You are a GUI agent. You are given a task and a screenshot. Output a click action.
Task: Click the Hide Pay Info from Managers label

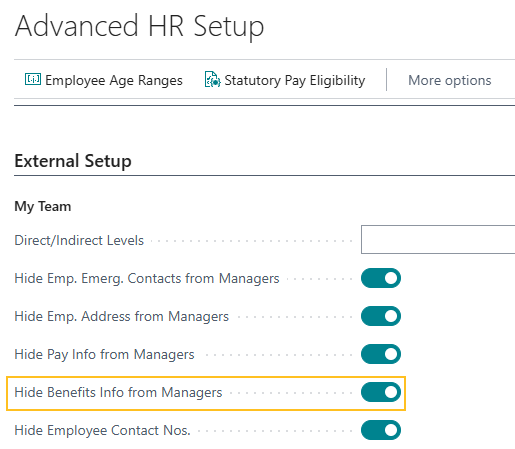click(x=104, y=354)
